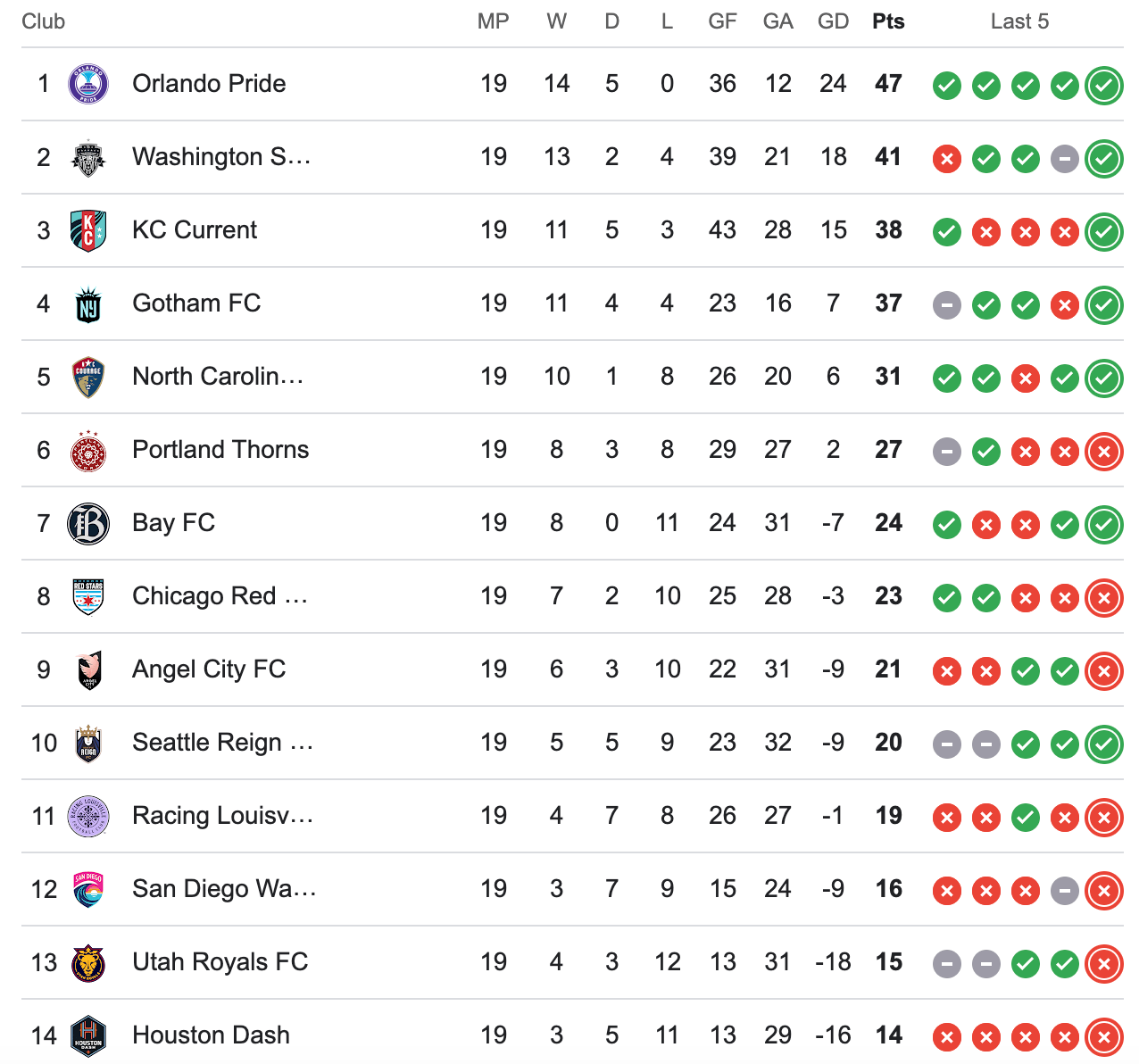Click the Washington Spirit crest icon

[88, 157]
